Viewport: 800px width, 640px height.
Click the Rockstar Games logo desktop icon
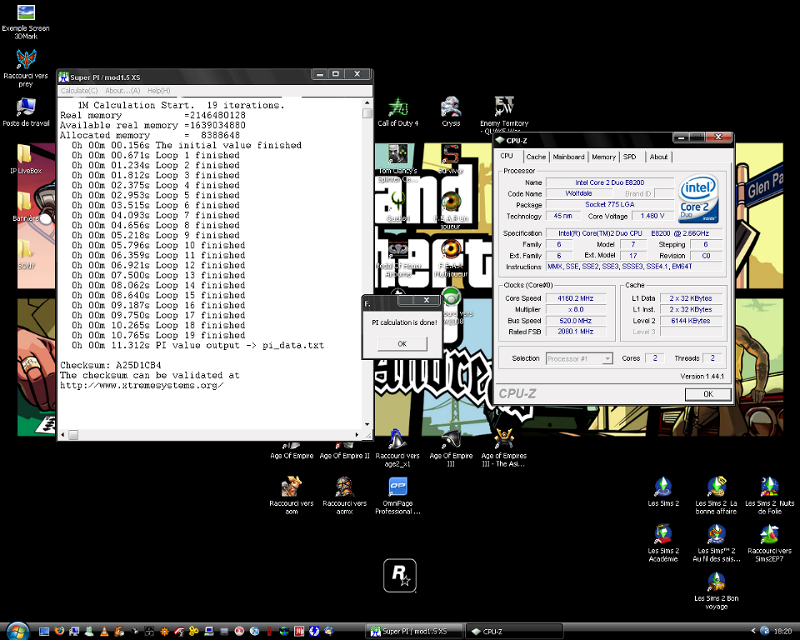[x=400, y=576]
